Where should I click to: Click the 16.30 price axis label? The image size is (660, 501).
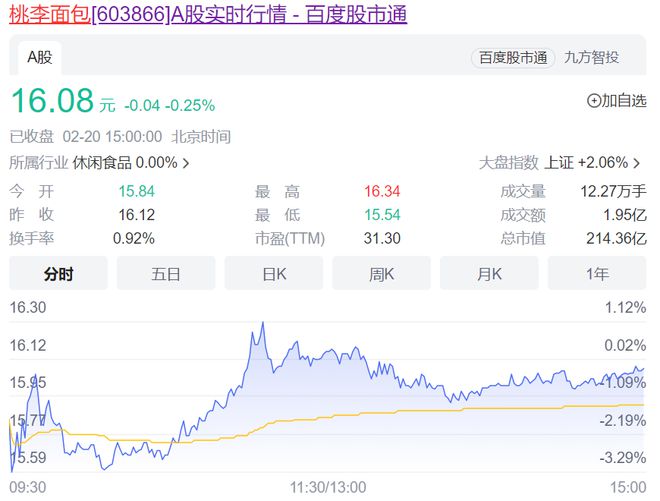(28, 307)
